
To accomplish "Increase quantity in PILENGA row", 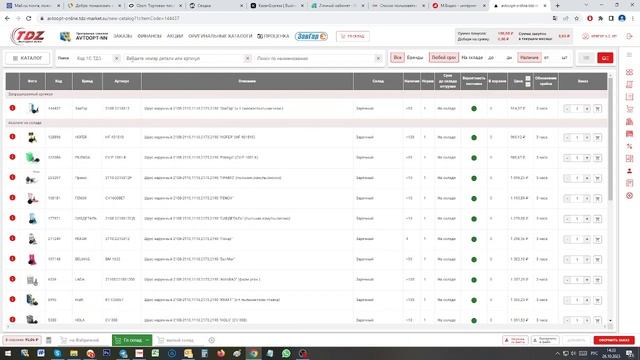I will click(587, 158).
